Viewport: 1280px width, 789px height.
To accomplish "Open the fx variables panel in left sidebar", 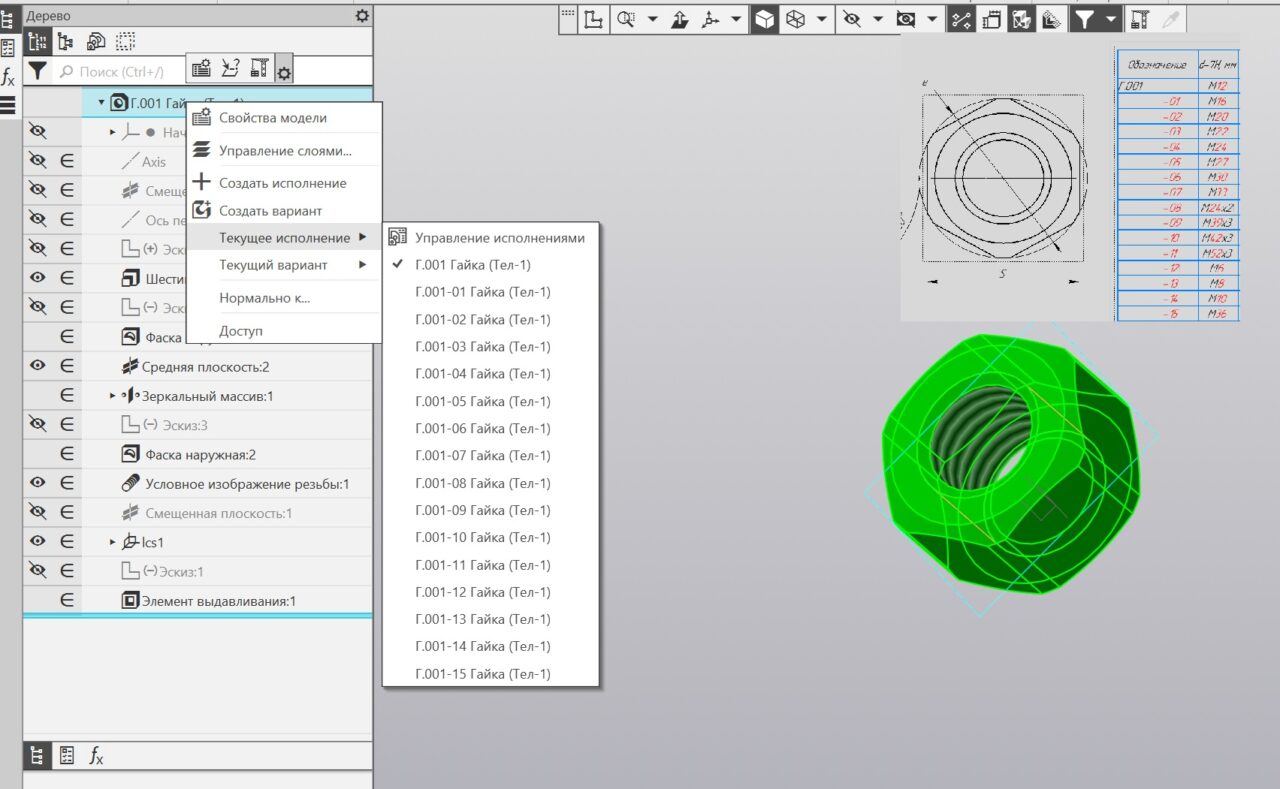I will pyautogui.click(x=8, y=76).
